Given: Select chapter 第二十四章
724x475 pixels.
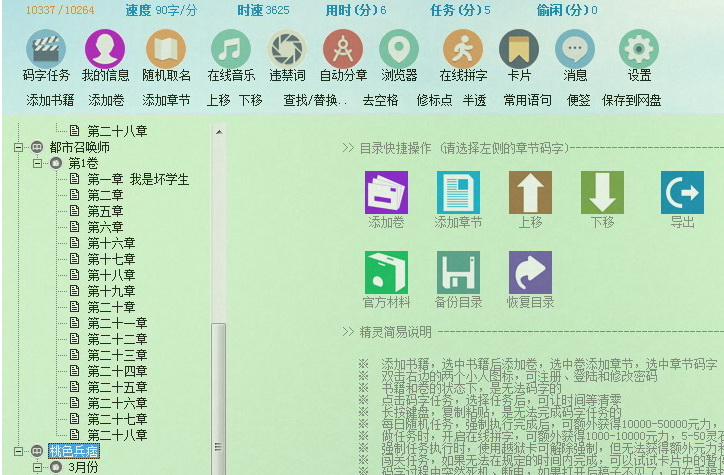Looking at the screenshot, I should tap(117, 371).
